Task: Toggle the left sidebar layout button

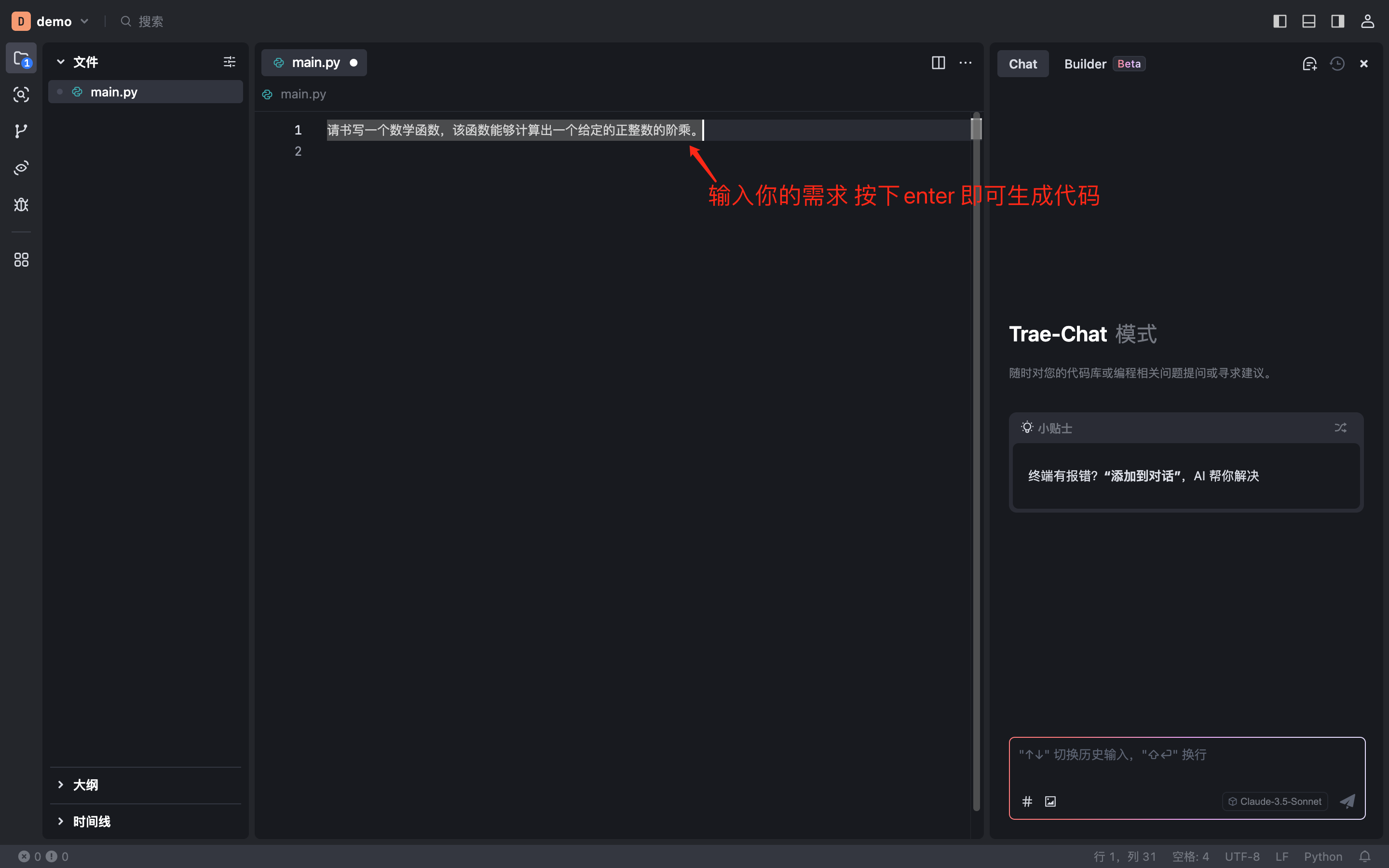Action: [x=1280, y=21]
